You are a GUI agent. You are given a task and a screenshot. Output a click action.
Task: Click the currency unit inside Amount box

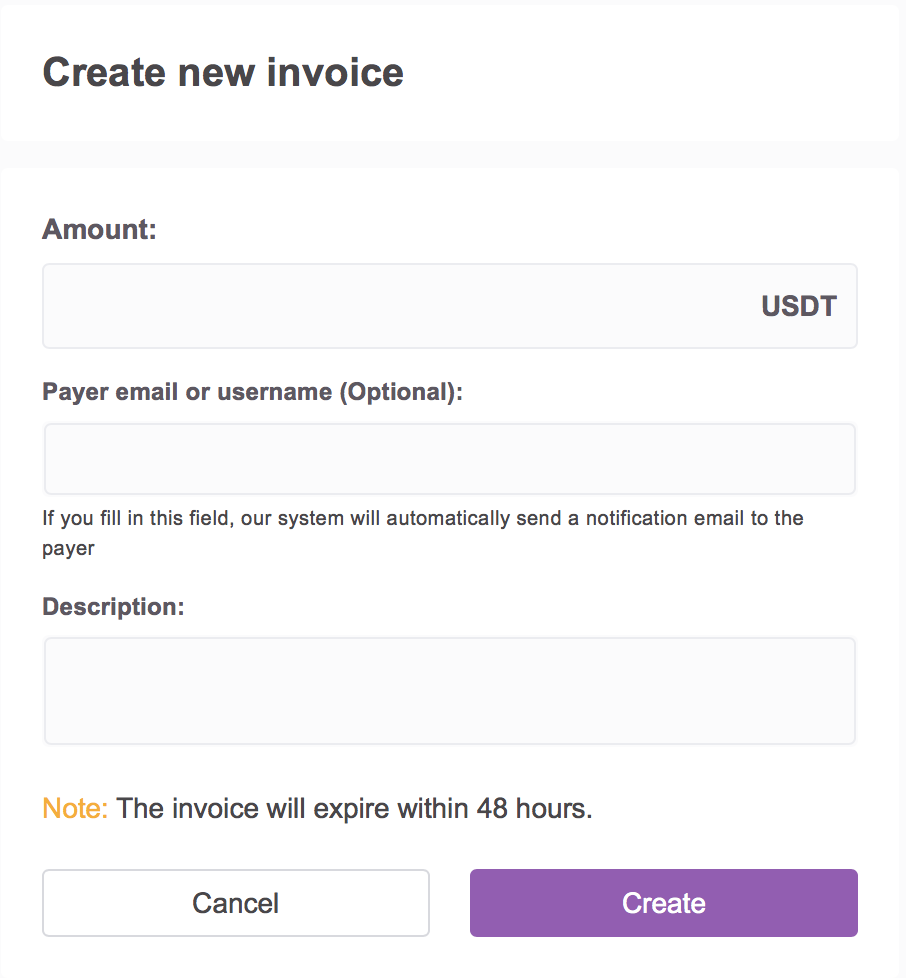pyautogui.click(x=798, y=306)
